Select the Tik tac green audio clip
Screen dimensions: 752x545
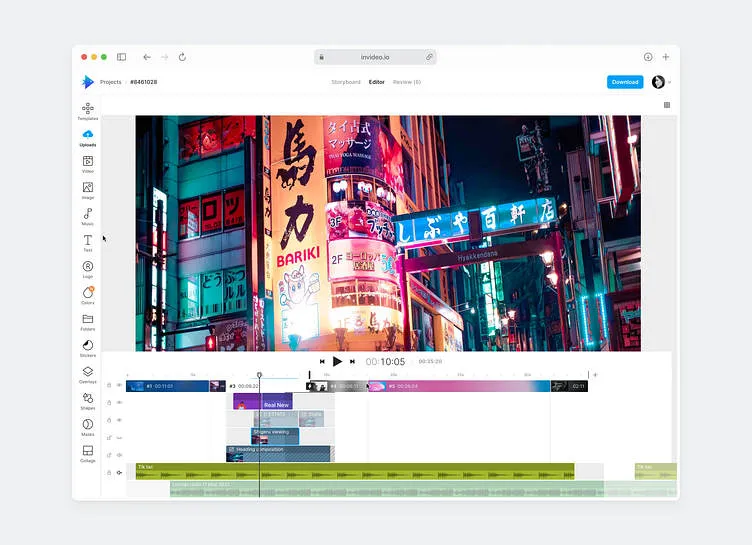[355, 471]
